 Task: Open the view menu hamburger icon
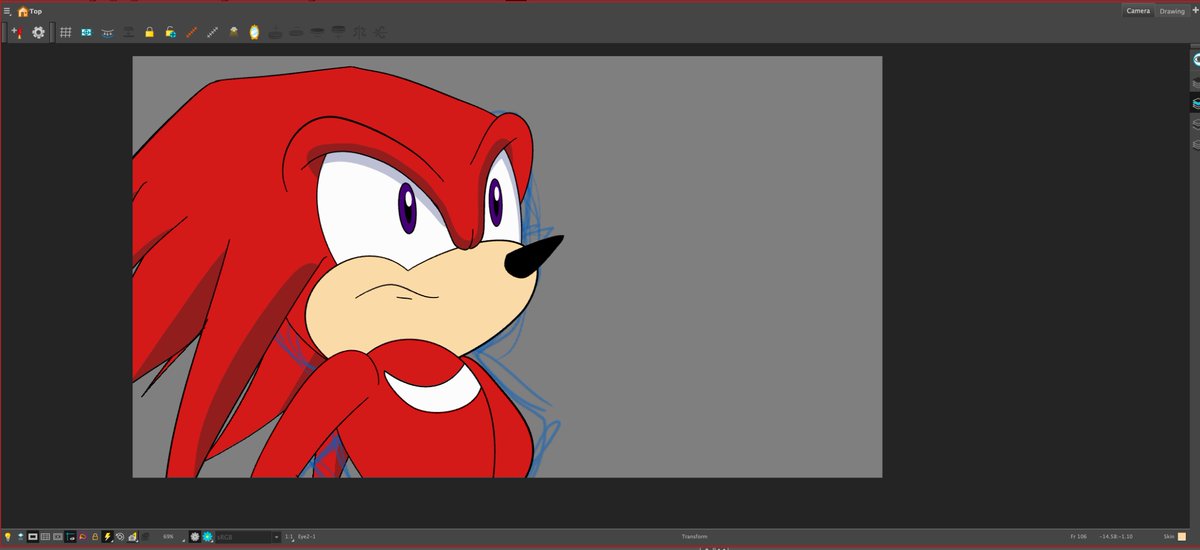[x=7, y=11]
